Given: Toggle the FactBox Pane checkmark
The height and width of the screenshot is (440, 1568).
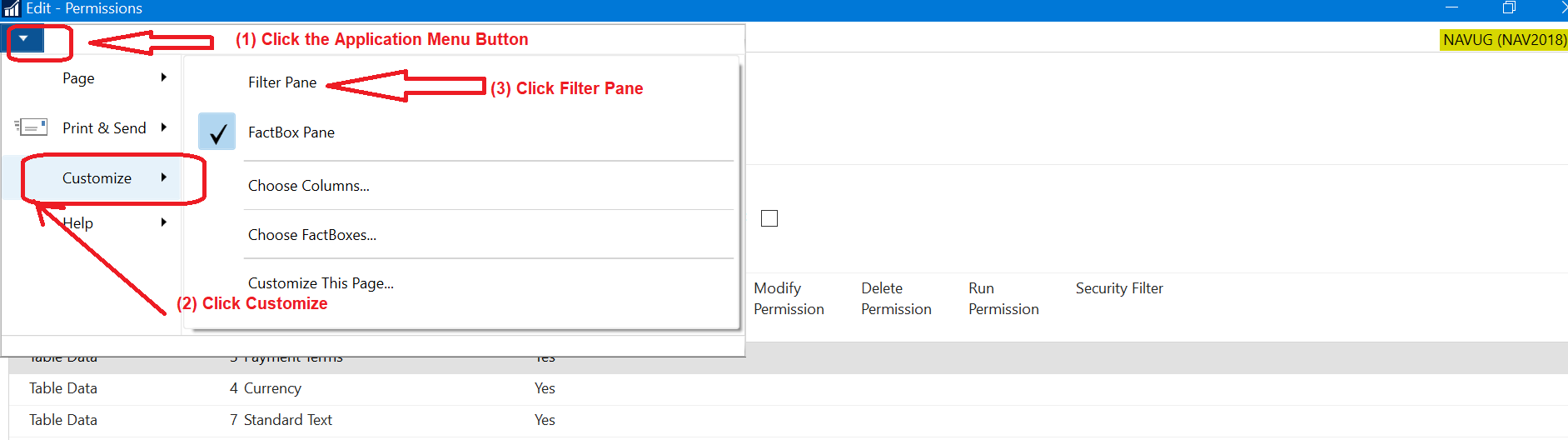Looking at the screenshot, I should click(217, 132).
